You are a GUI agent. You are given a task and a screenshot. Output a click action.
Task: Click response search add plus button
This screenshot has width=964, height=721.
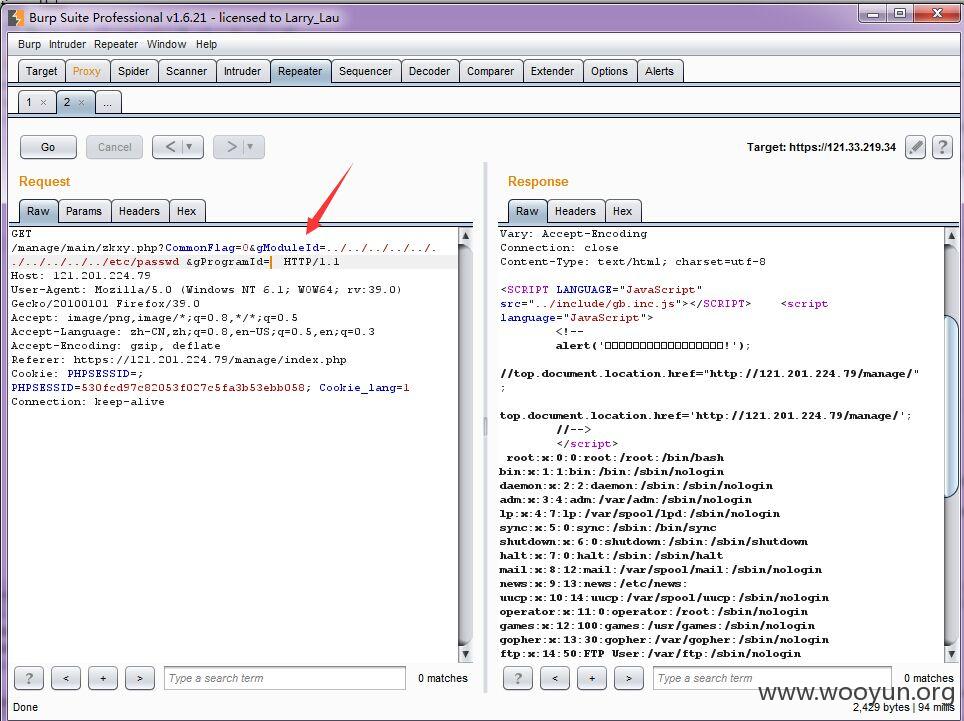coord(591,679)
